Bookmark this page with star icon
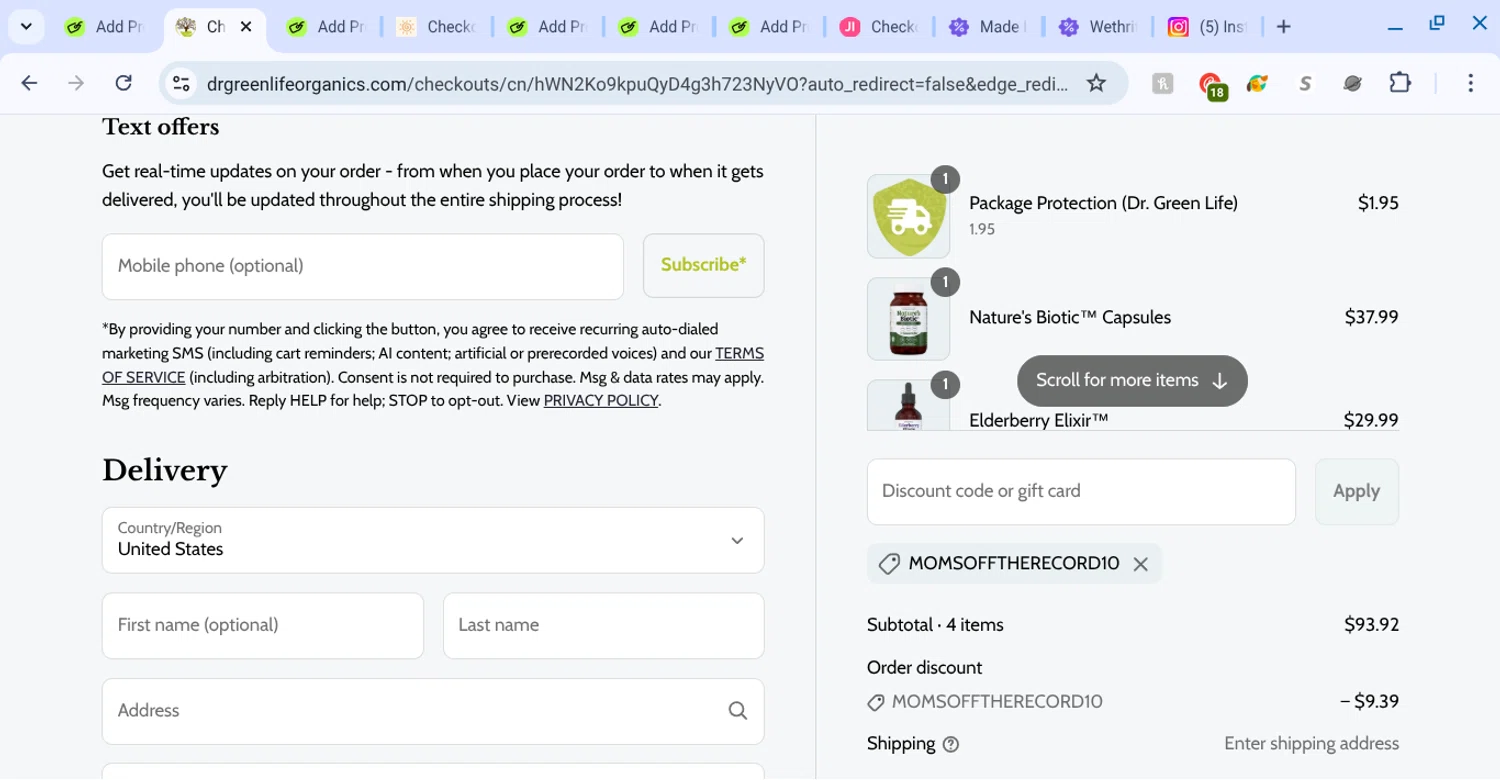 click(x=1097, y=83)
